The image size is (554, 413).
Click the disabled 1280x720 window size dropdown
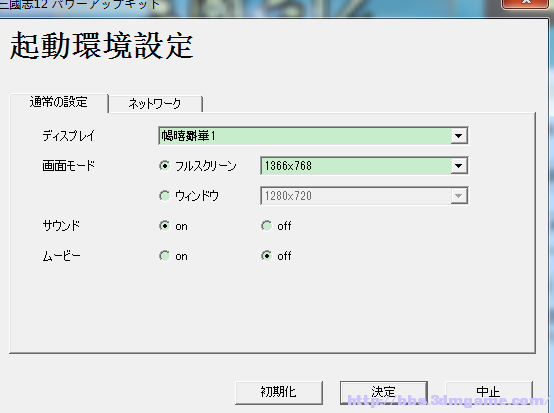tap(364, 196)
